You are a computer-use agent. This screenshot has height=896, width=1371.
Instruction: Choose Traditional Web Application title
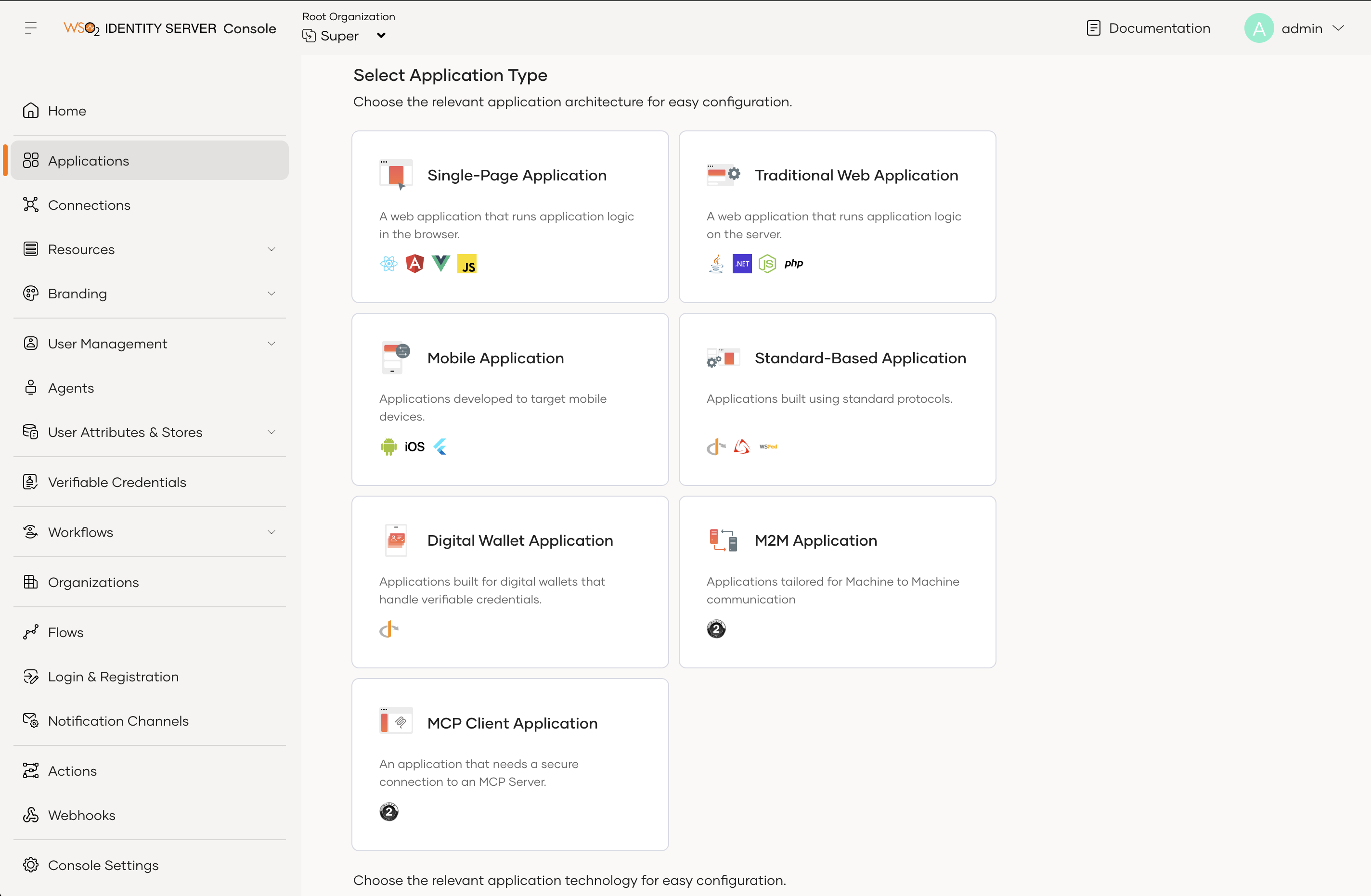click(856, 175)
